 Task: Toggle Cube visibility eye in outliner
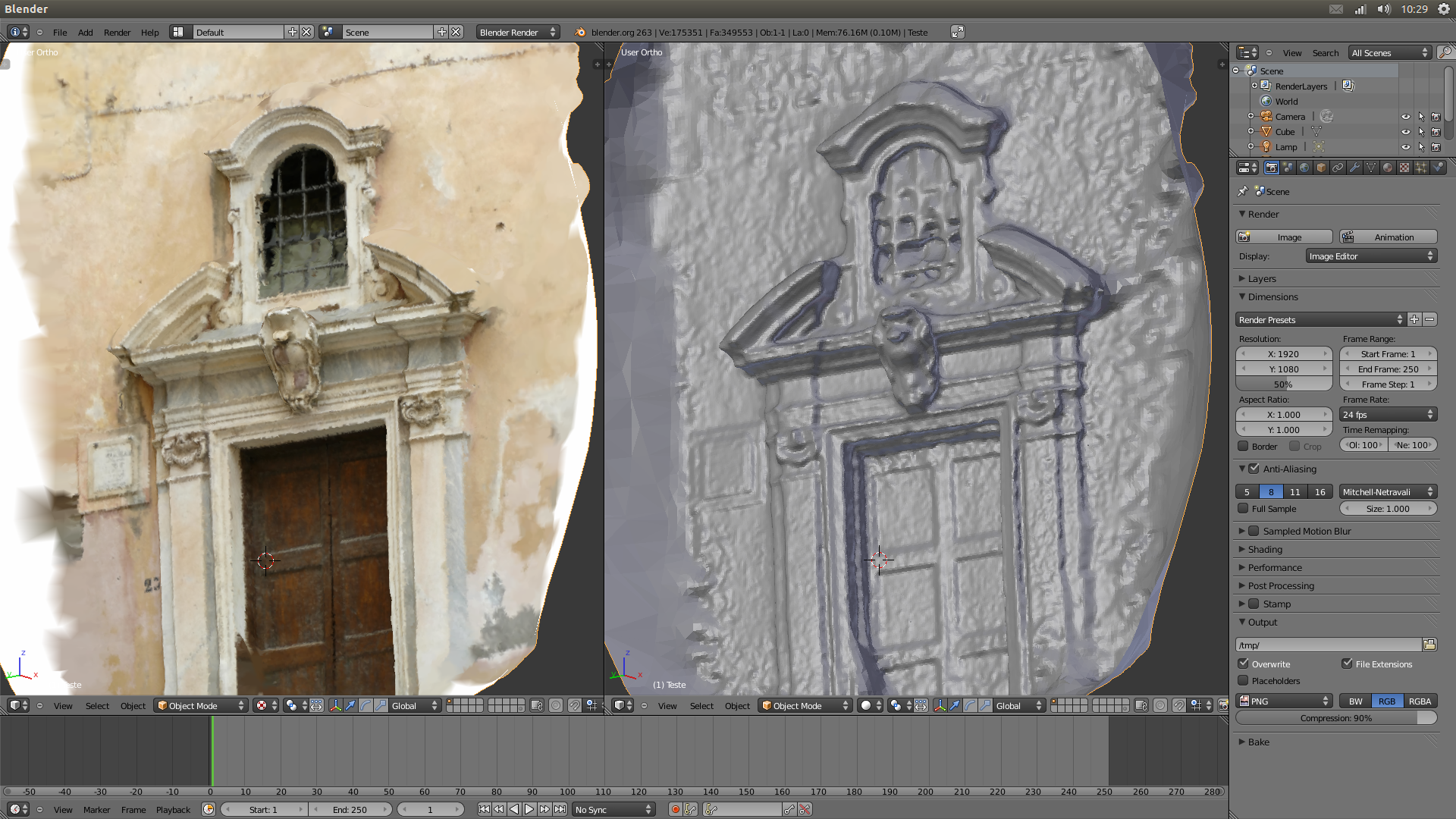coord(1405,131)
